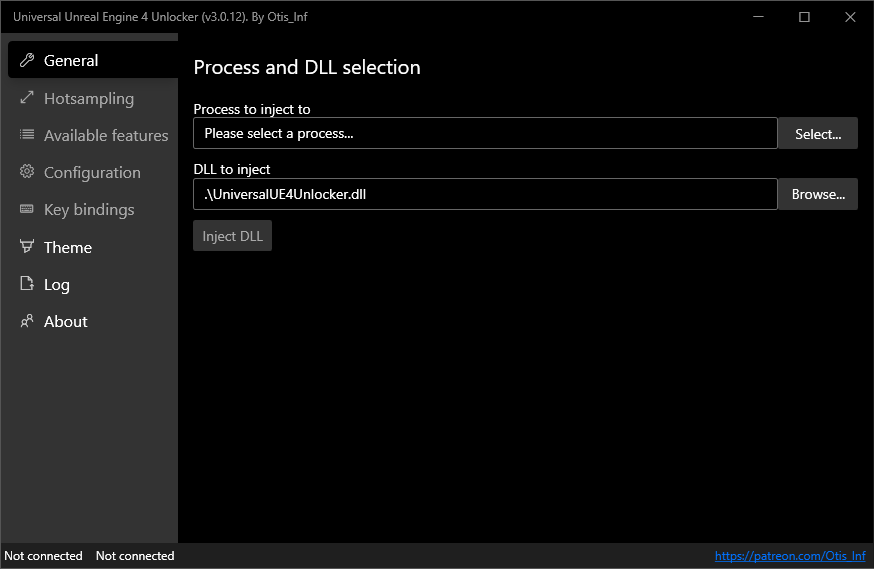
Task: Switch to the Theme tab
Action: 67,247
